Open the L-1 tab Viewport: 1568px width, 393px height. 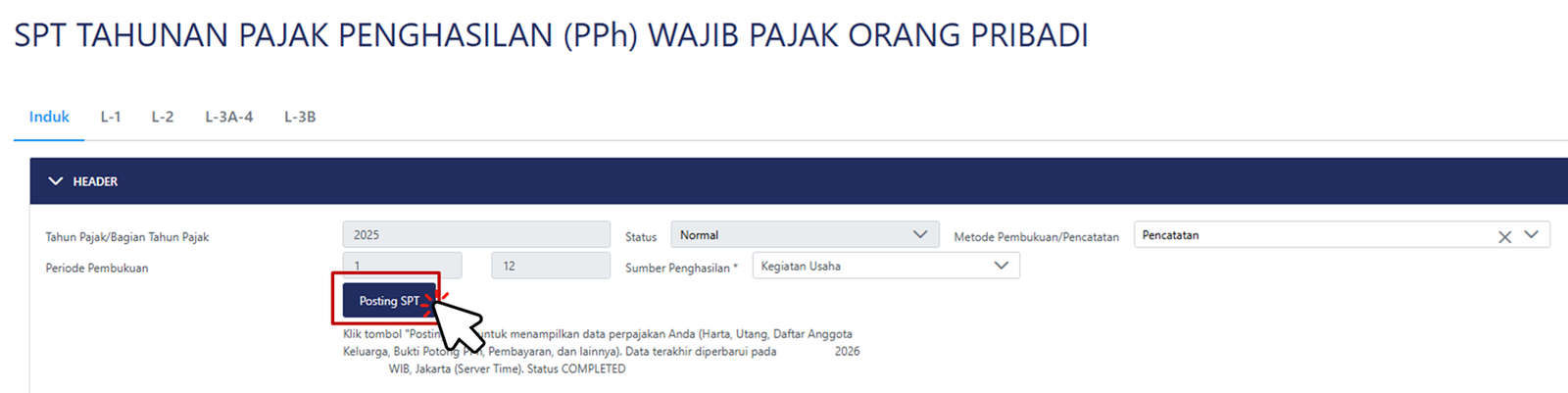[x=111, y=117]
